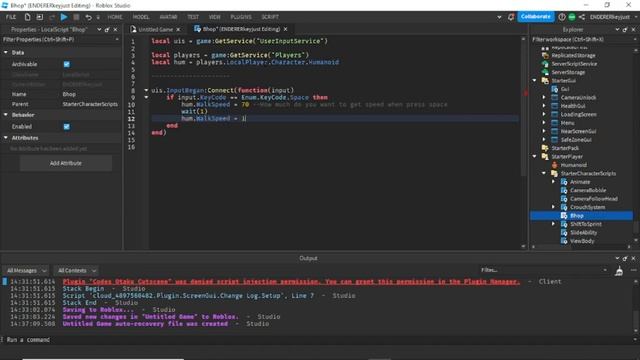Clear output with the broom icon
The image size is (640, 360).
coord(619,271)
